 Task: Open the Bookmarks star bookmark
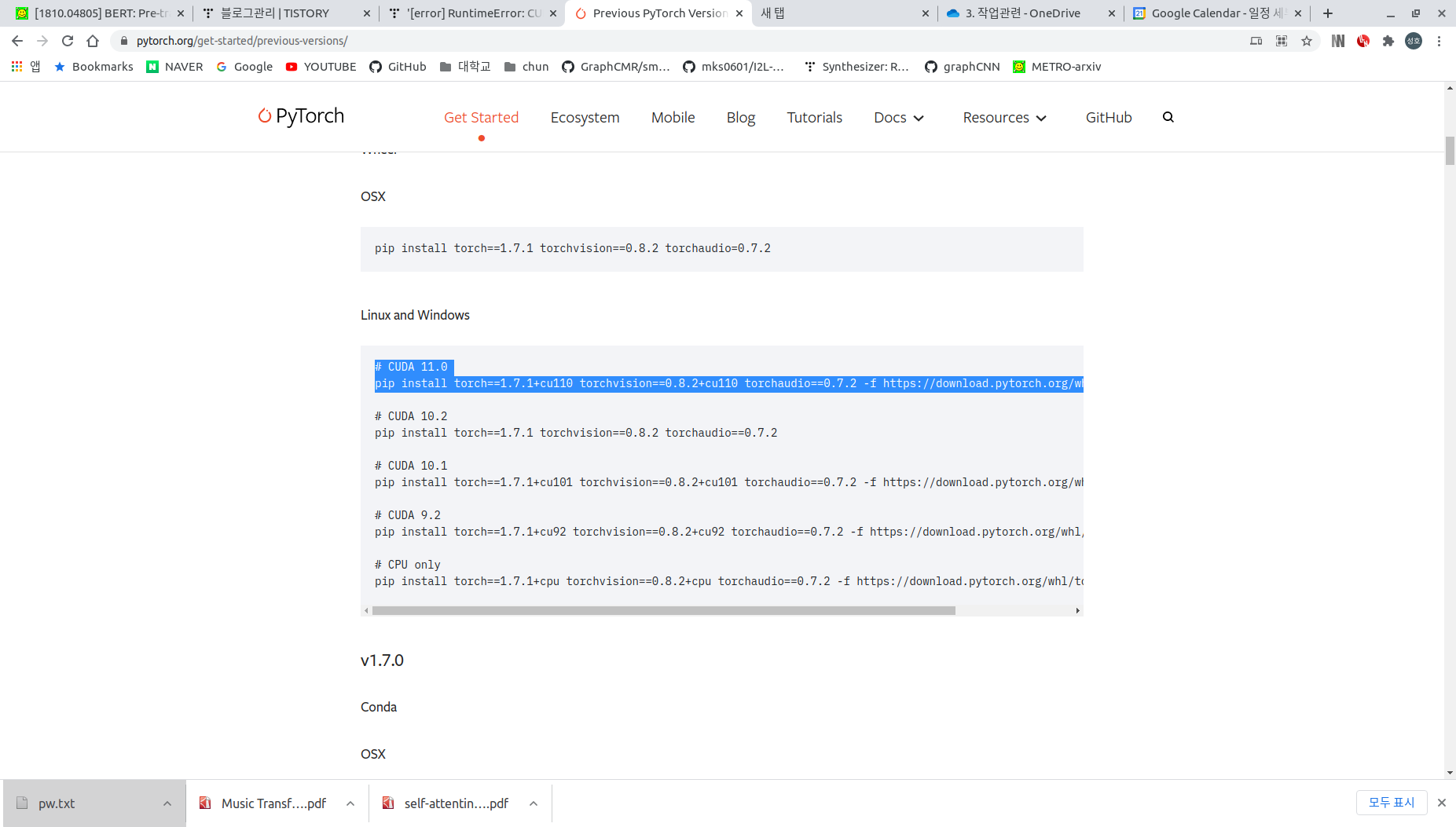click(94, 67)
